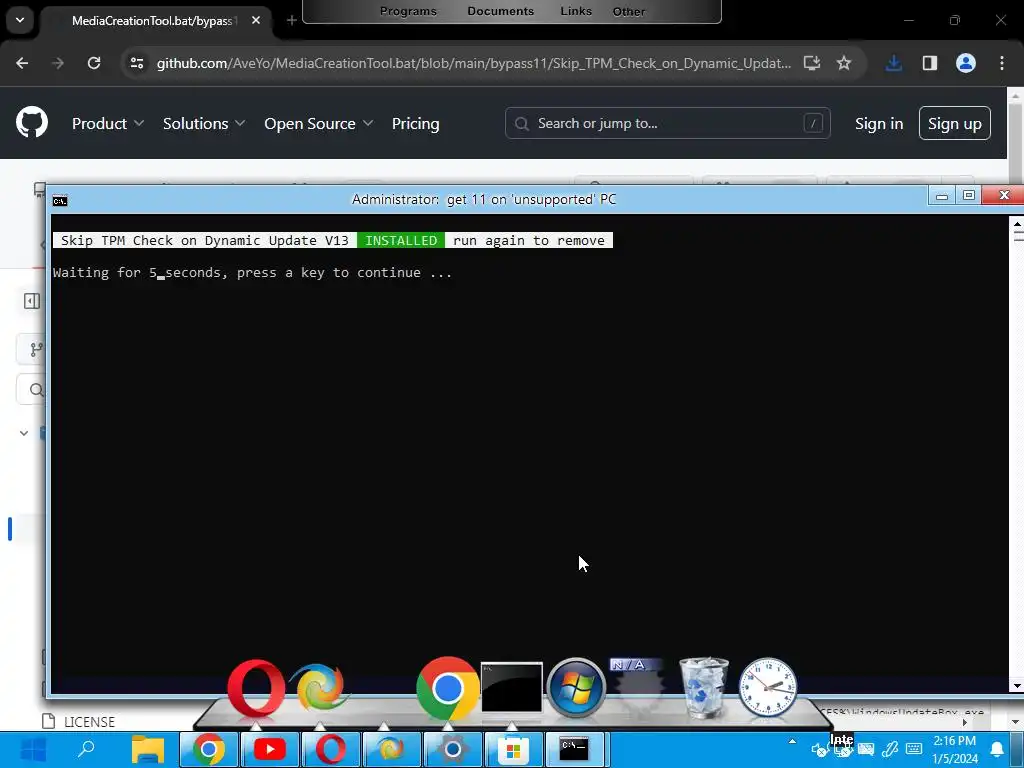Open the chevron tab search dropdown in Chrome
The width and height of the screenshot is (1024, 768).
coord(20,20)
